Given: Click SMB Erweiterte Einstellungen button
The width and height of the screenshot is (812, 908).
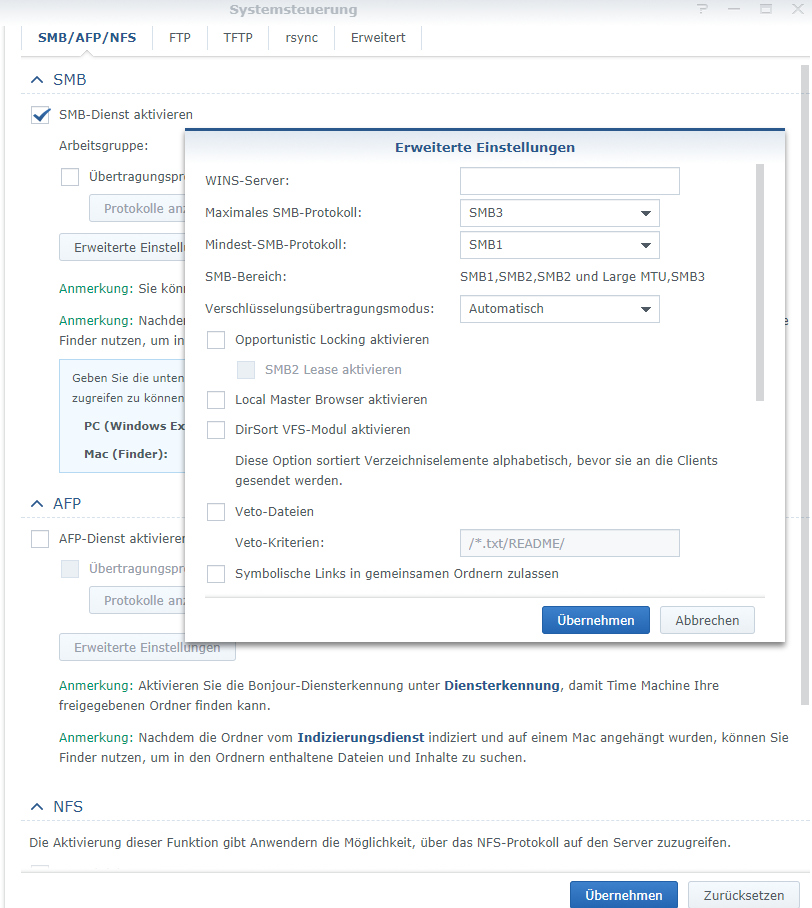Looking at the screenshot, I should tap(122, 247).
